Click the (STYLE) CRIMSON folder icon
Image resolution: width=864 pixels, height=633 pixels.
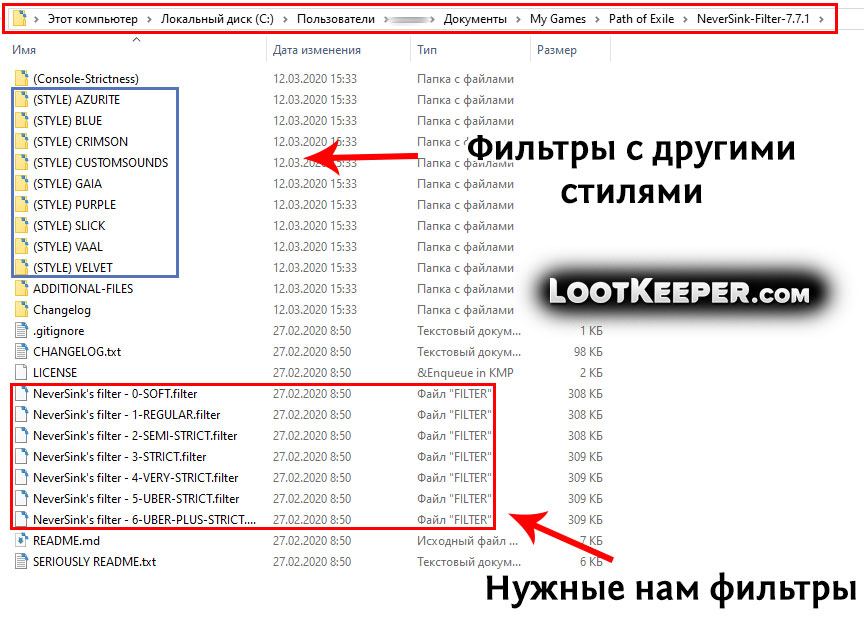click(x=21, y=141)
